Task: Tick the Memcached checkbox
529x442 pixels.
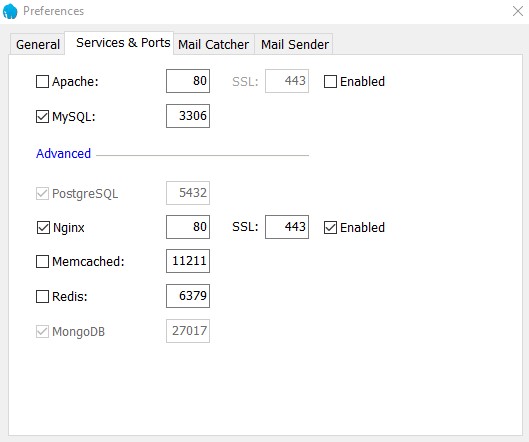Action: (x=42, y=261)
